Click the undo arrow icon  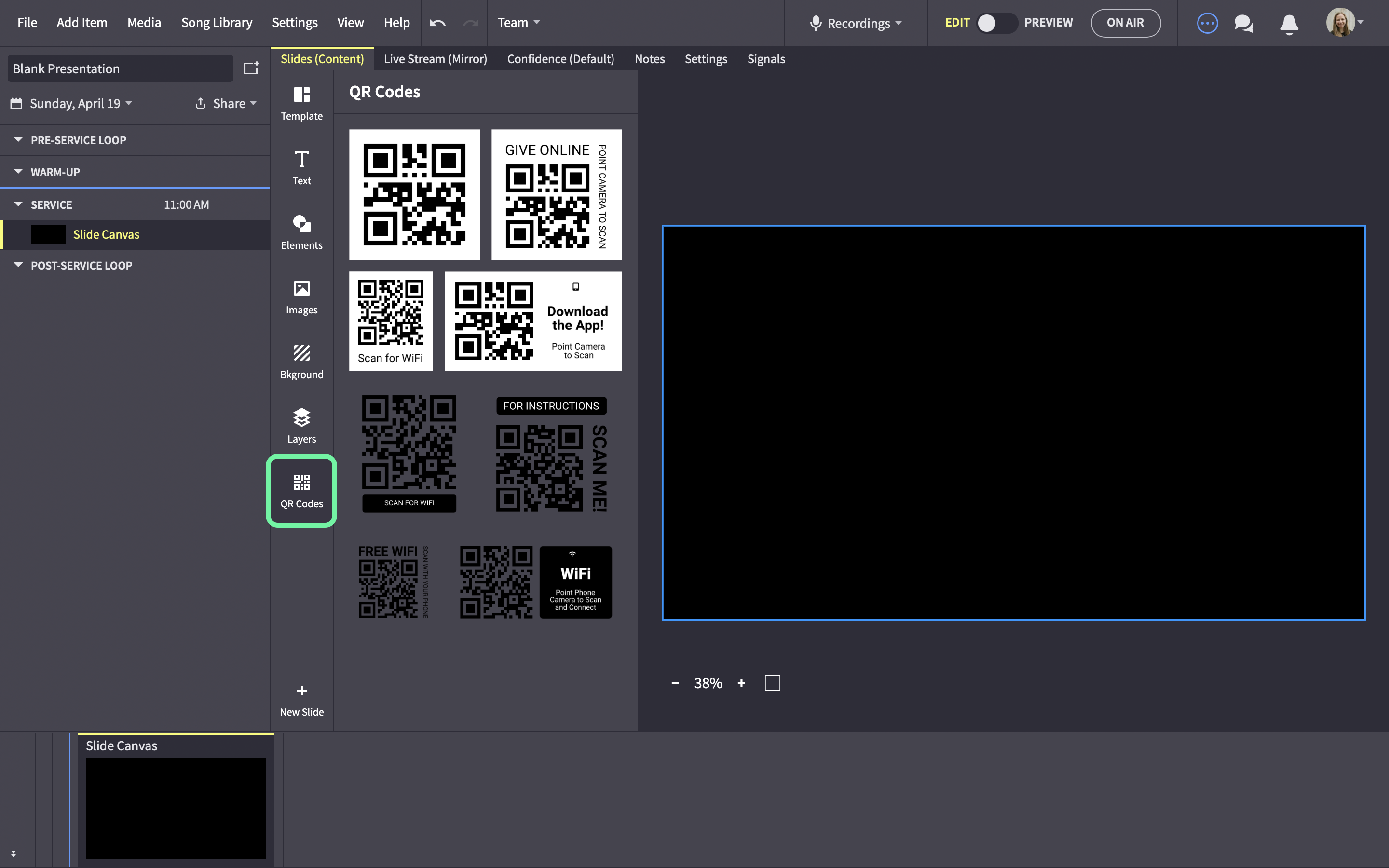tap(437, 23)
